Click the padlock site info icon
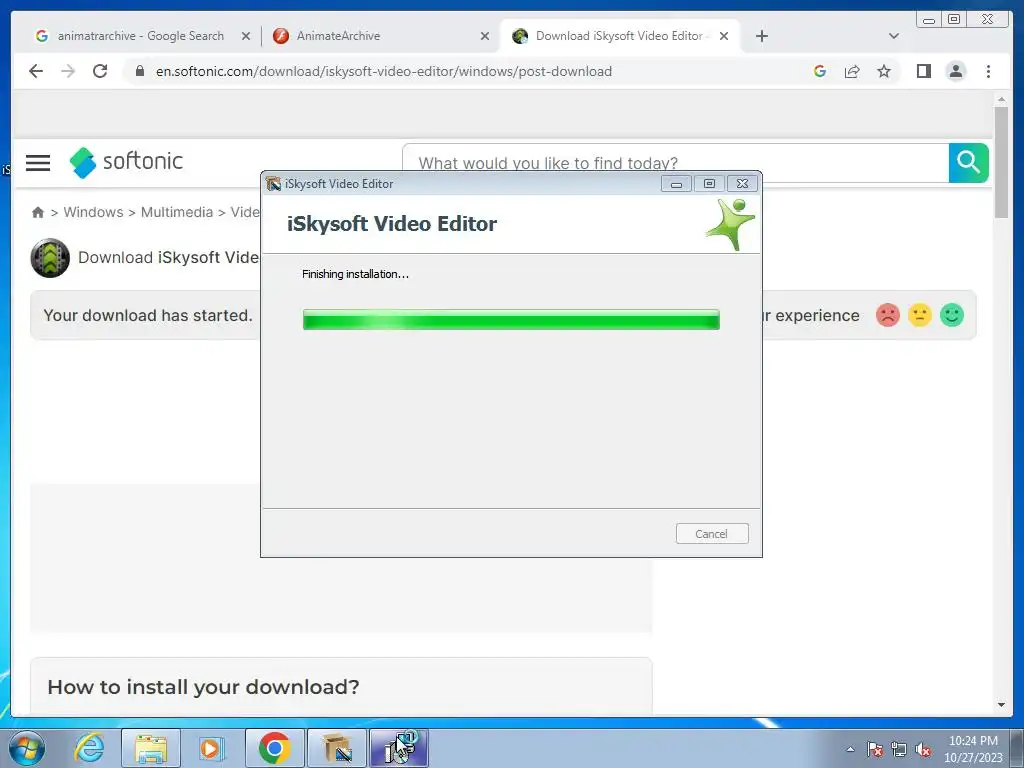This screenshot has height=768, width=1024. 140,71
